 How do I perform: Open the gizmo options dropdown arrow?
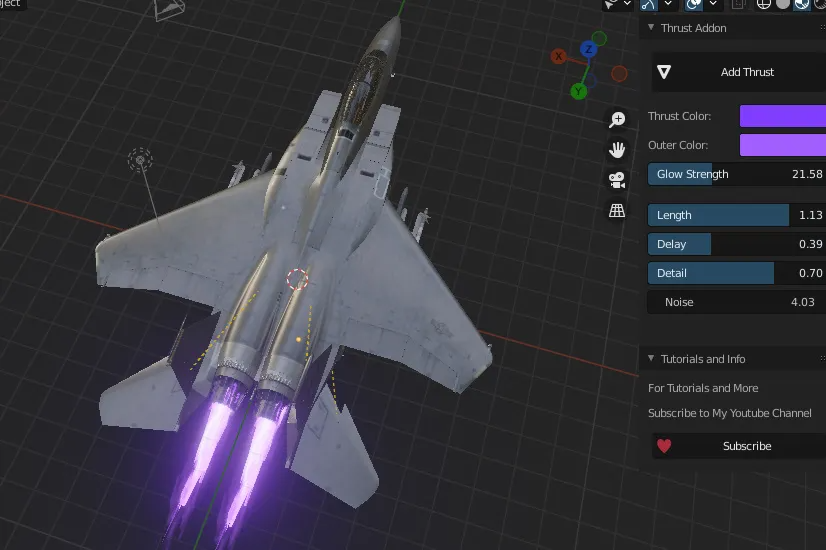point(668,4)
